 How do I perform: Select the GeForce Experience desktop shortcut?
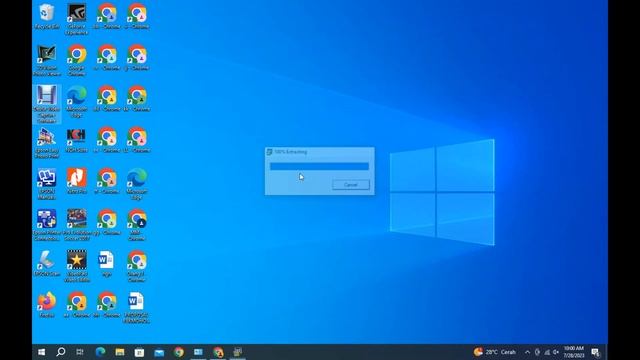coord(76,19)
